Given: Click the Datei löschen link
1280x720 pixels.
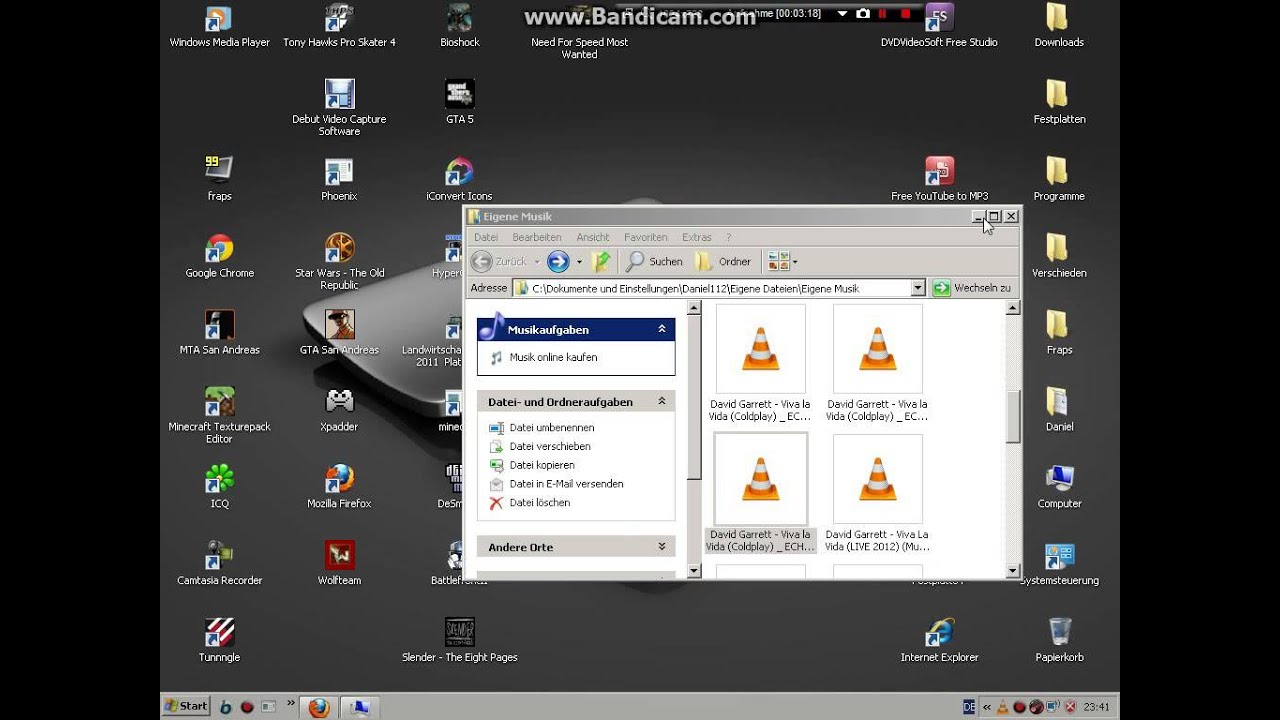Looking at the screenshot, I should [540, 503].
